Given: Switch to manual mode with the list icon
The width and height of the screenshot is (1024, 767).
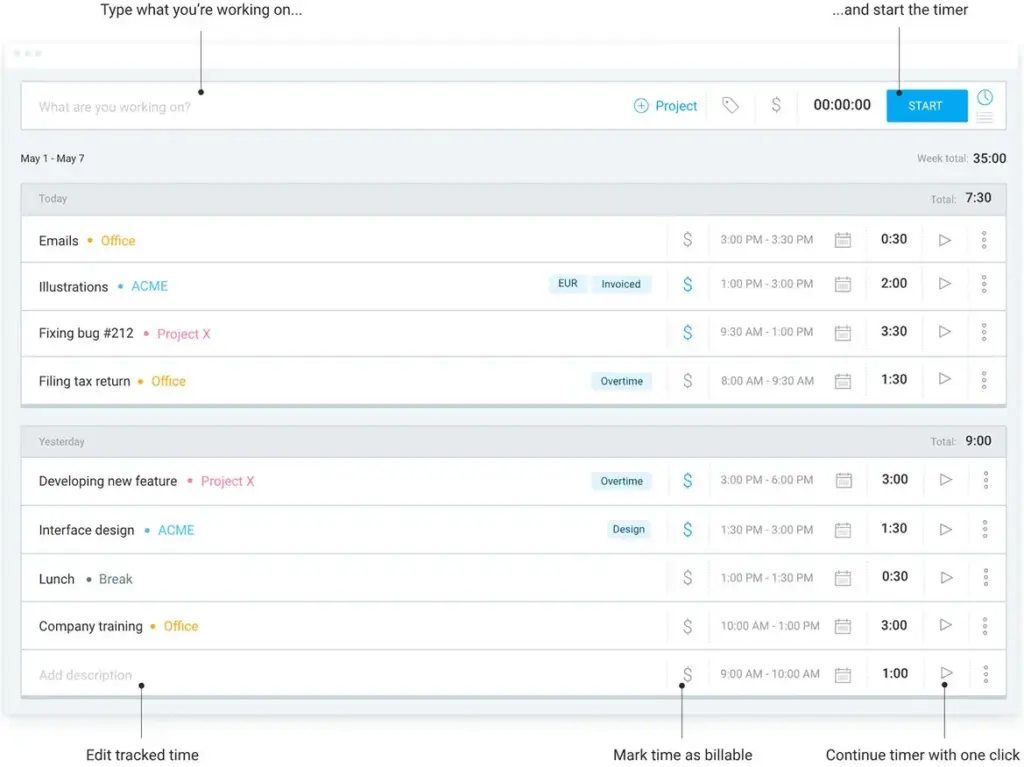Looking at the screenshot, I should coord(985,118).
